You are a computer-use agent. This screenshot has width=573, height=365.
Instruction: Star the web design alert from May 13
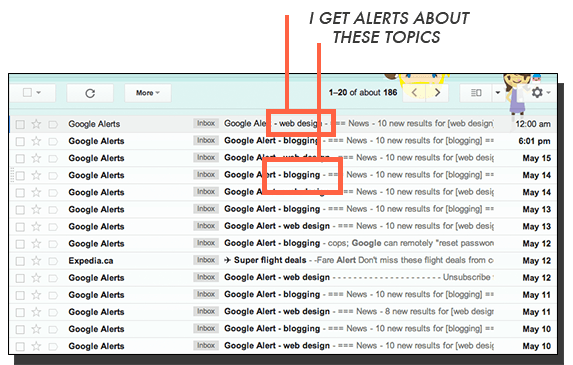tap(36, 227)
